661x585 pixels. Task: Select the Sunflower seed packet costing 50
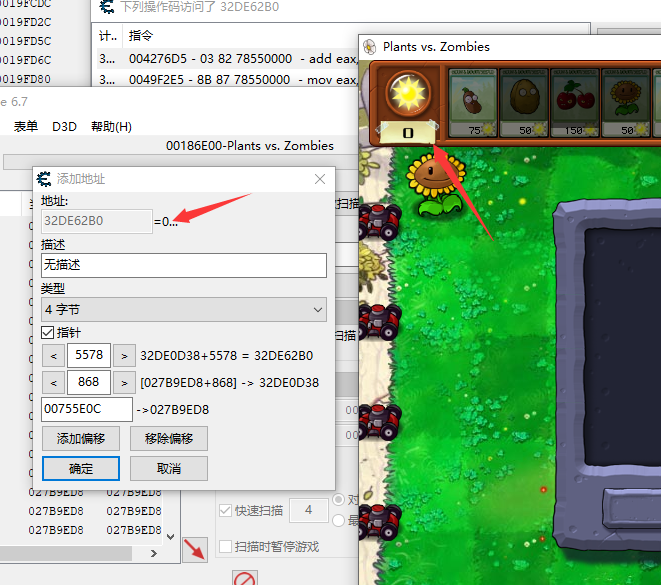[626, 103]
